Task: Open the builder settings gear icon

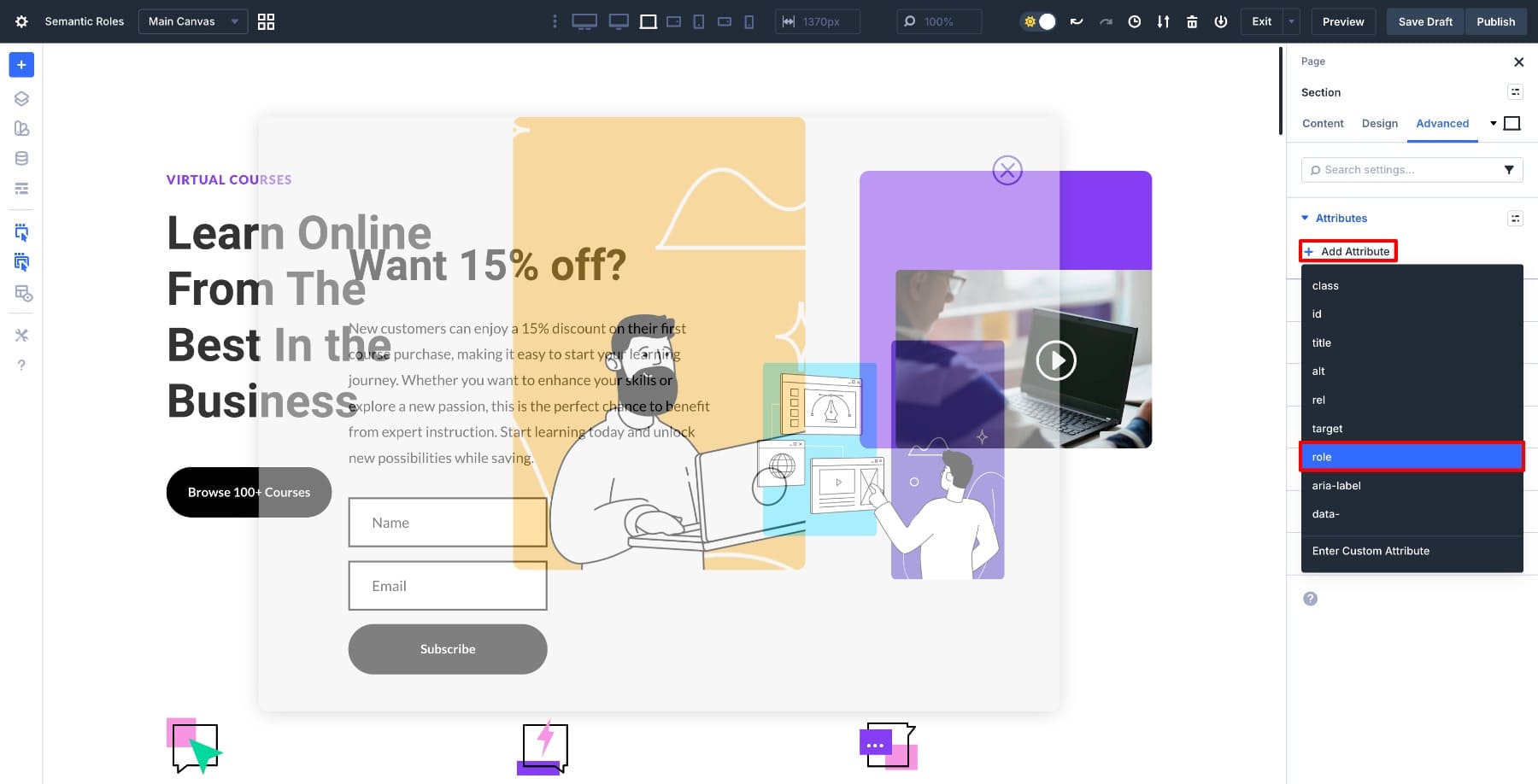Action: 21,21
